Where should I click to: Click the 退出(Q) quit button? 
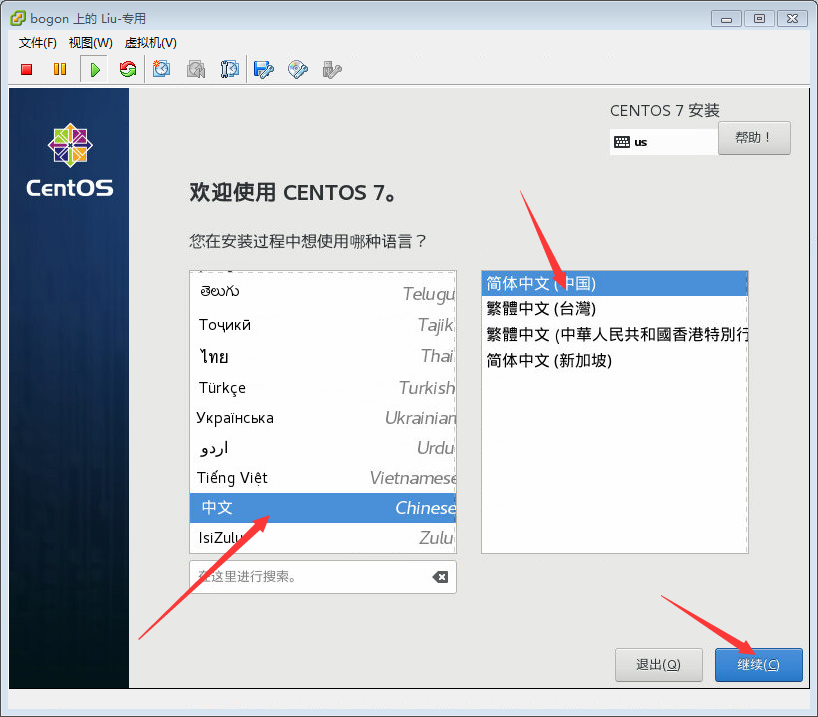coord(658,665)
